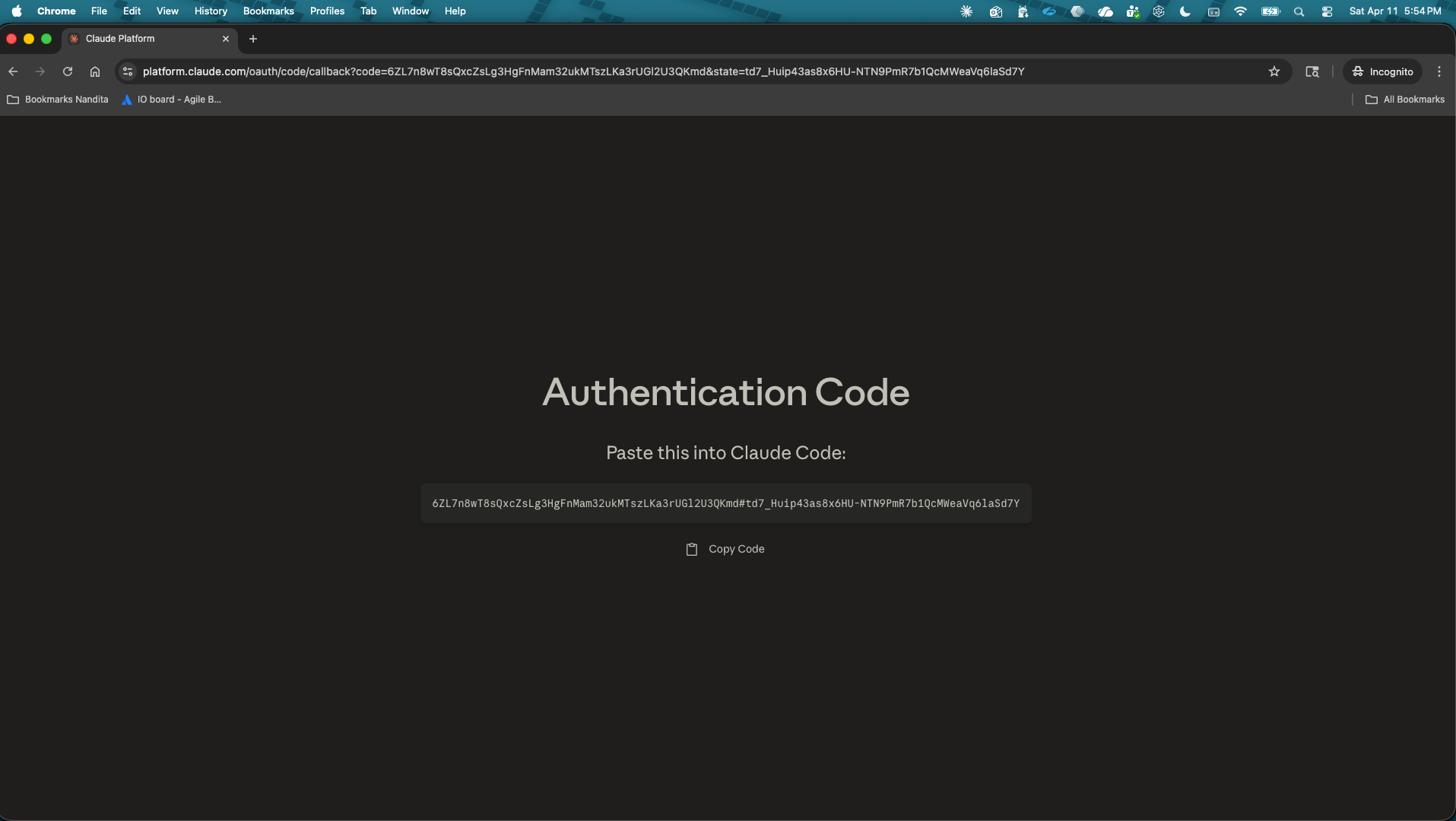Bookmark this page with the star icon
The height and width of the screenshot is (821, 1456).
click(1274, 71)
